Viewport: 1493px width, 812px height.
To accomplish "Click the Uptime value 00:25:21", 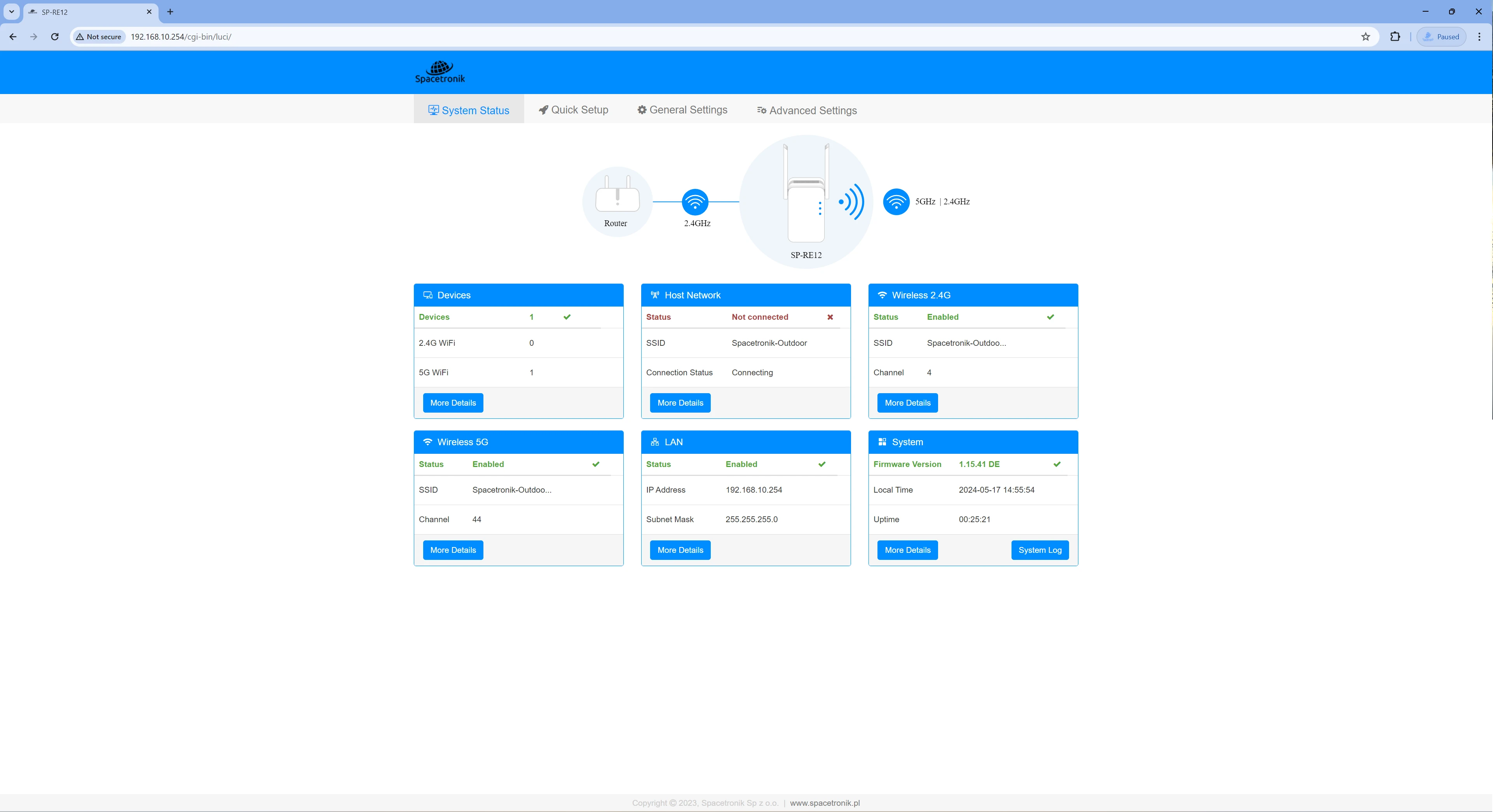I will pyautogui.click(x=974, y=519).
